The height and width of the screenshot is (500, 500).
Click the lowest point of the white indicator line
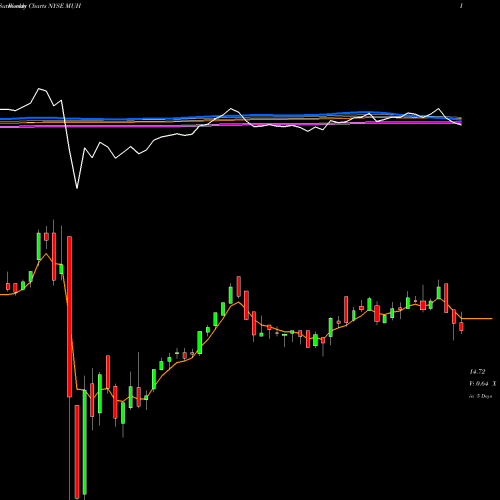(x=77, y=188)
